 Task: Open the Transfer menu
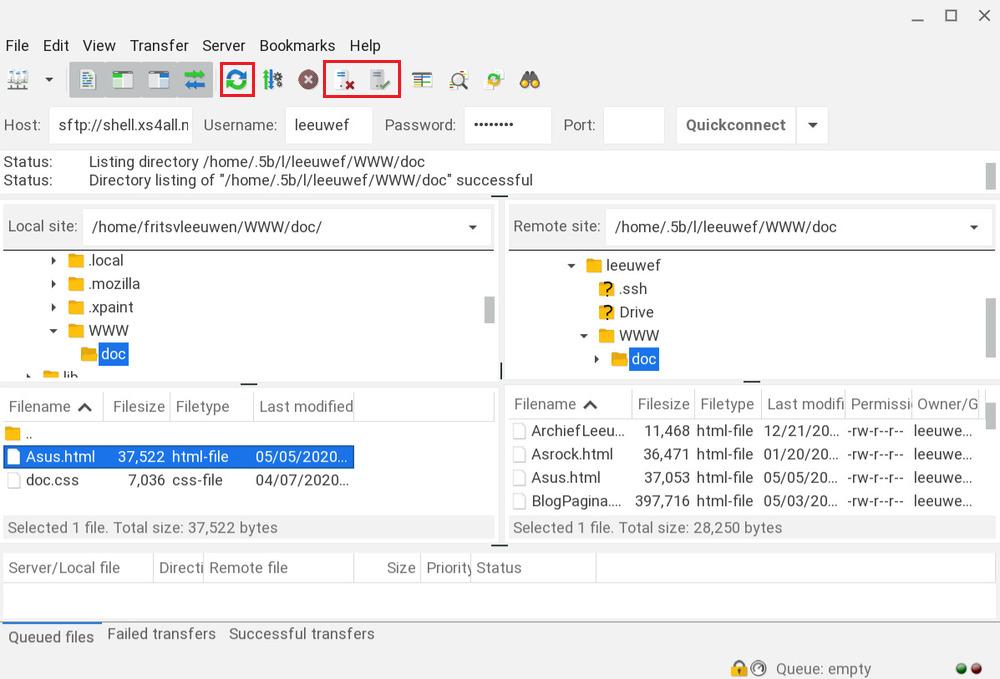tap(159, 46)
